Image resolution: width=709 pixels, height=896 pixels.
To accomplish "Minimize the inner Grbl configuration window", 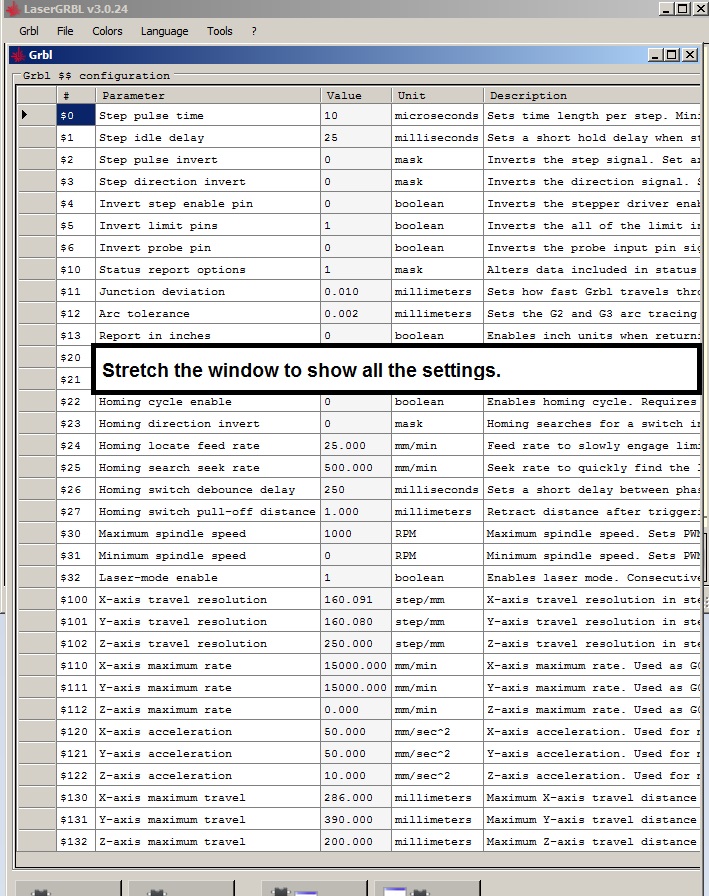I will [656, 55].
